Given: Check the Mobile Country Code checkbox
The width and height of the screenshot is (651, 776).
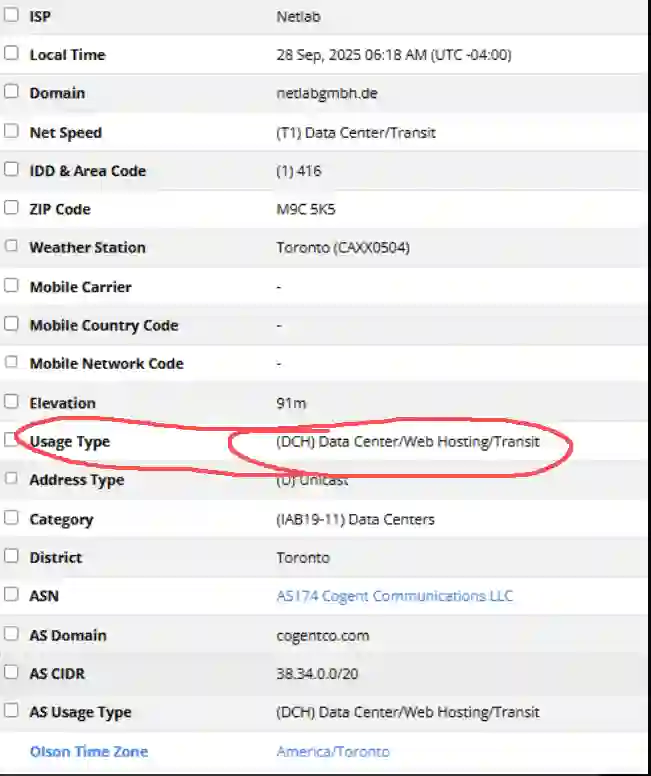Looking at the screenshot, I should tap(11, 325).
